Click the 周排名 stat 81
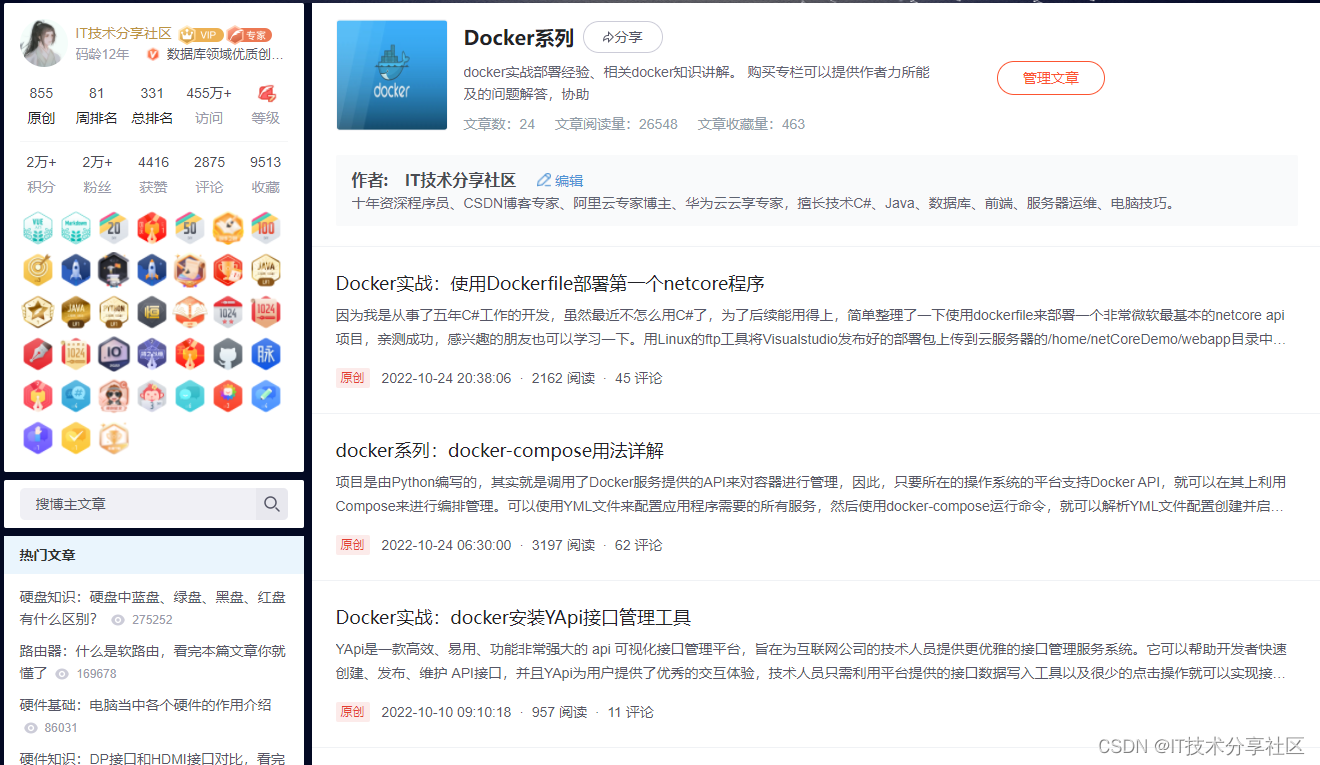Image resolution: width=1320 pixels, height=765 pixels. coord(96,93)
